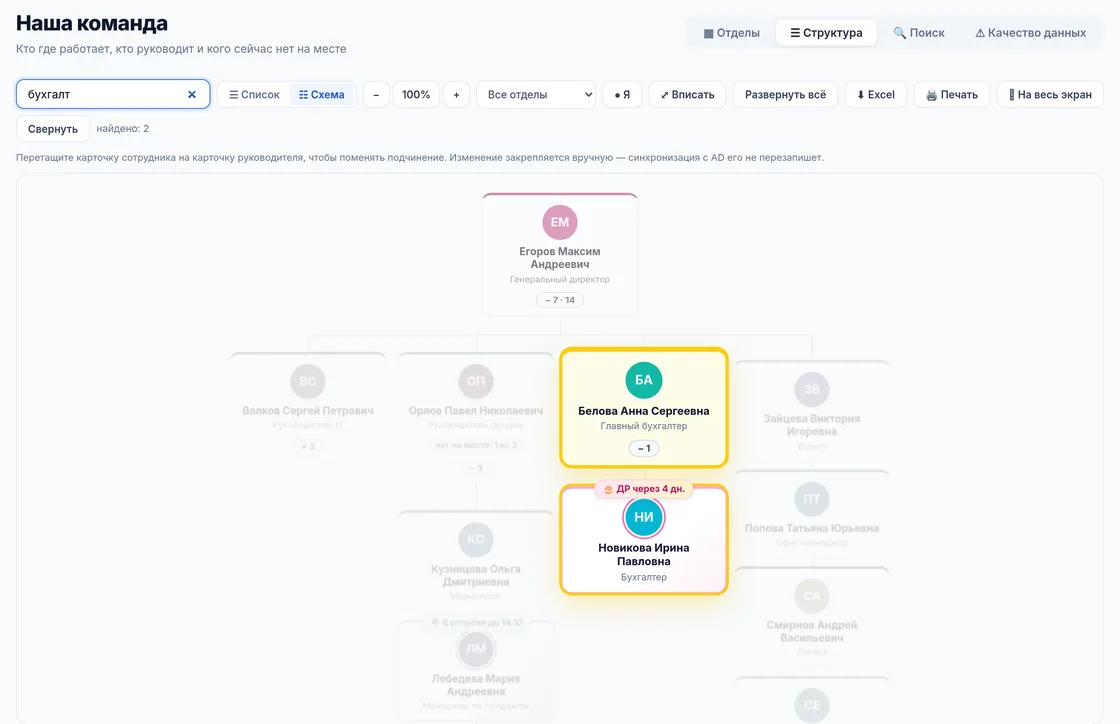The image size is (1120, 724).
Task: Click the green БА avatar circle
Action: [x=644, y=380]
